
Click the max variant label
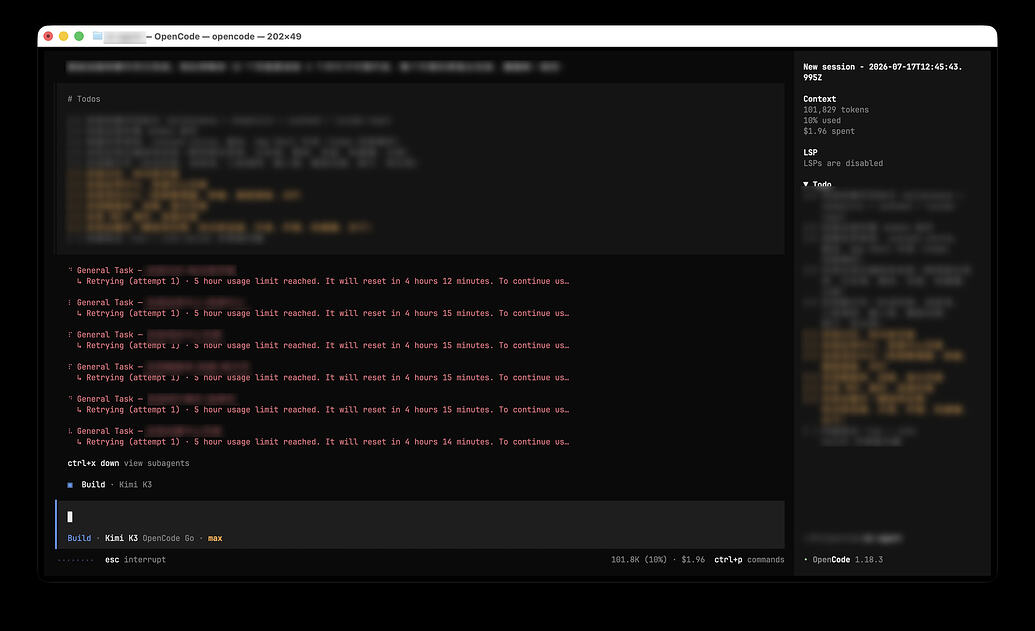click(x=215, y=539)
